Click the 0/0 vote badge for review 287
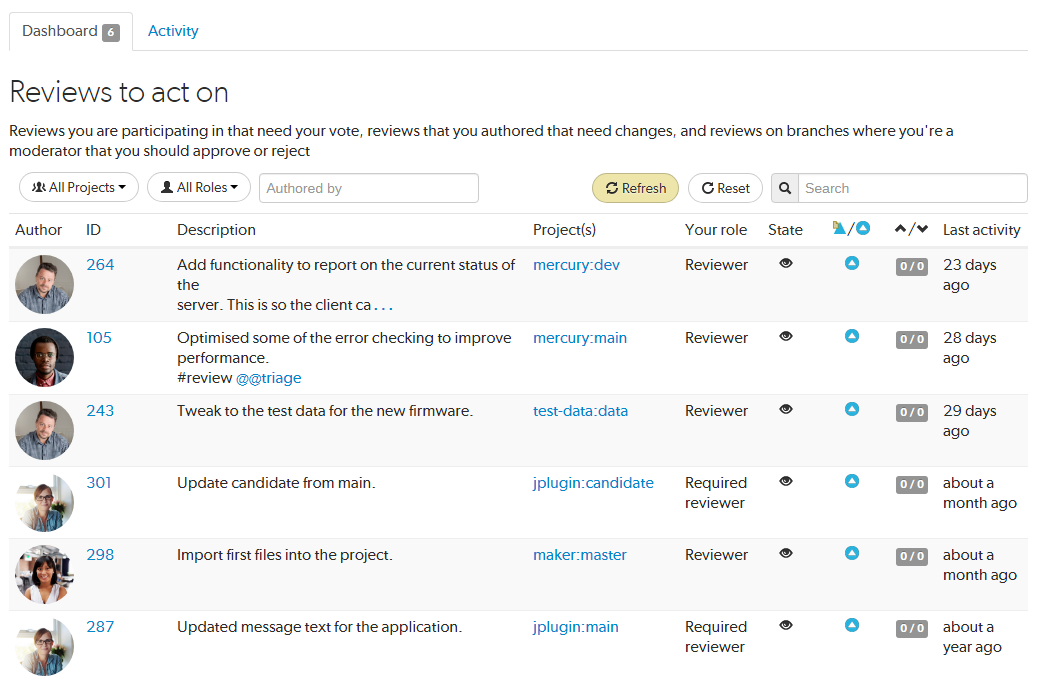Image resolution: width=1043 pixels, height=699 pixels. pyautogui.click(x=911, y=628)
